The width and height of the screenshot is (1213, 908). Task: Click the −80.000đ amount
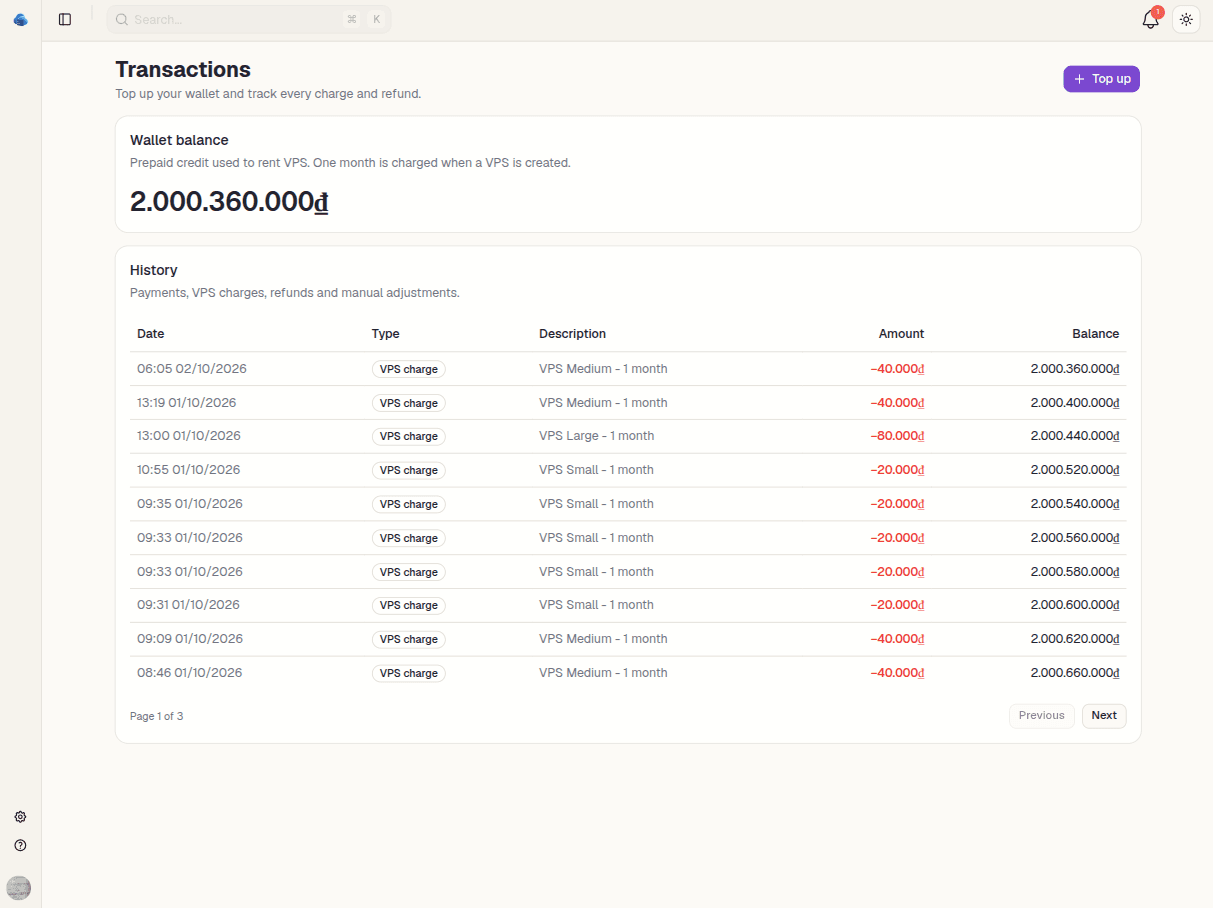897,436
